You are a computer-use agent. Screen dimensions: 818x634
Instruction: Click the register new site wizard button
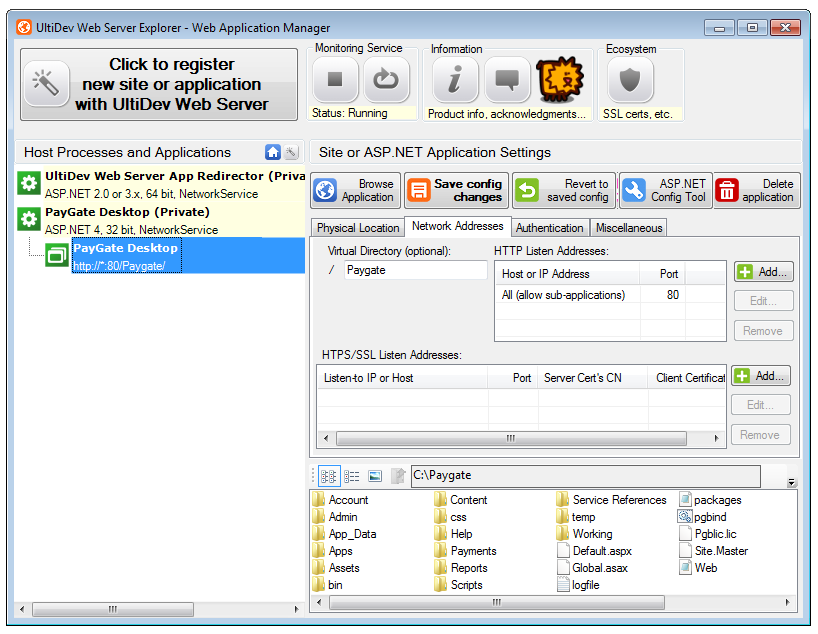coord(159,84)
